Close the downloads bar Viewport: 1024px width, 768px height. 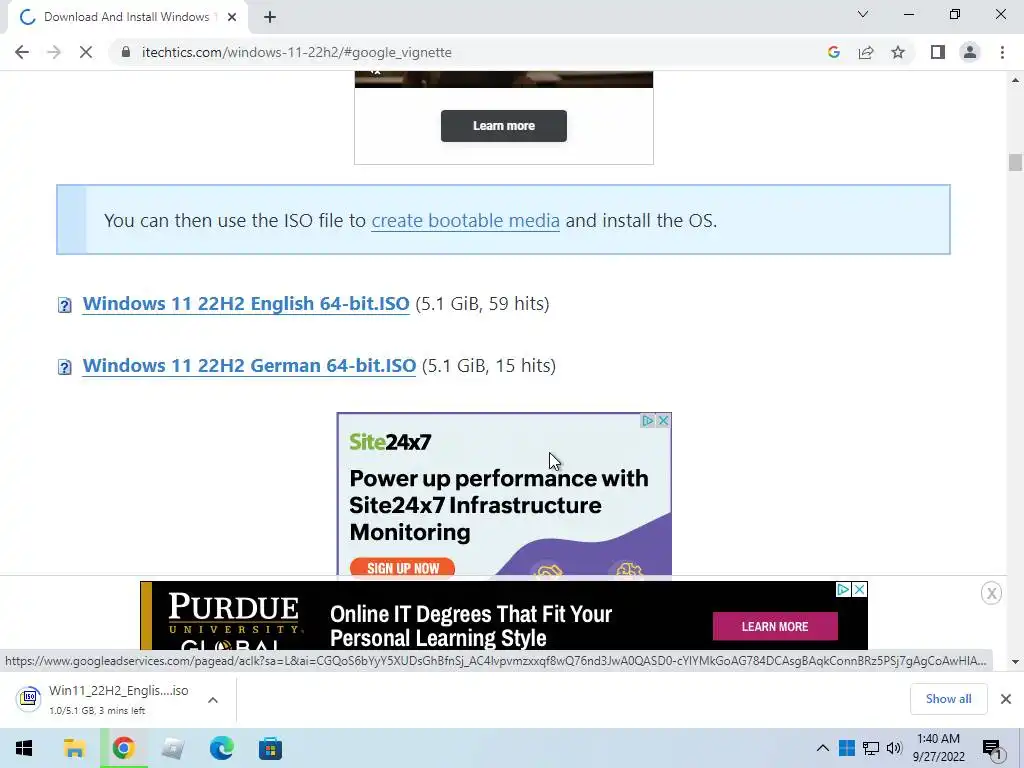tap(1006, 699)
